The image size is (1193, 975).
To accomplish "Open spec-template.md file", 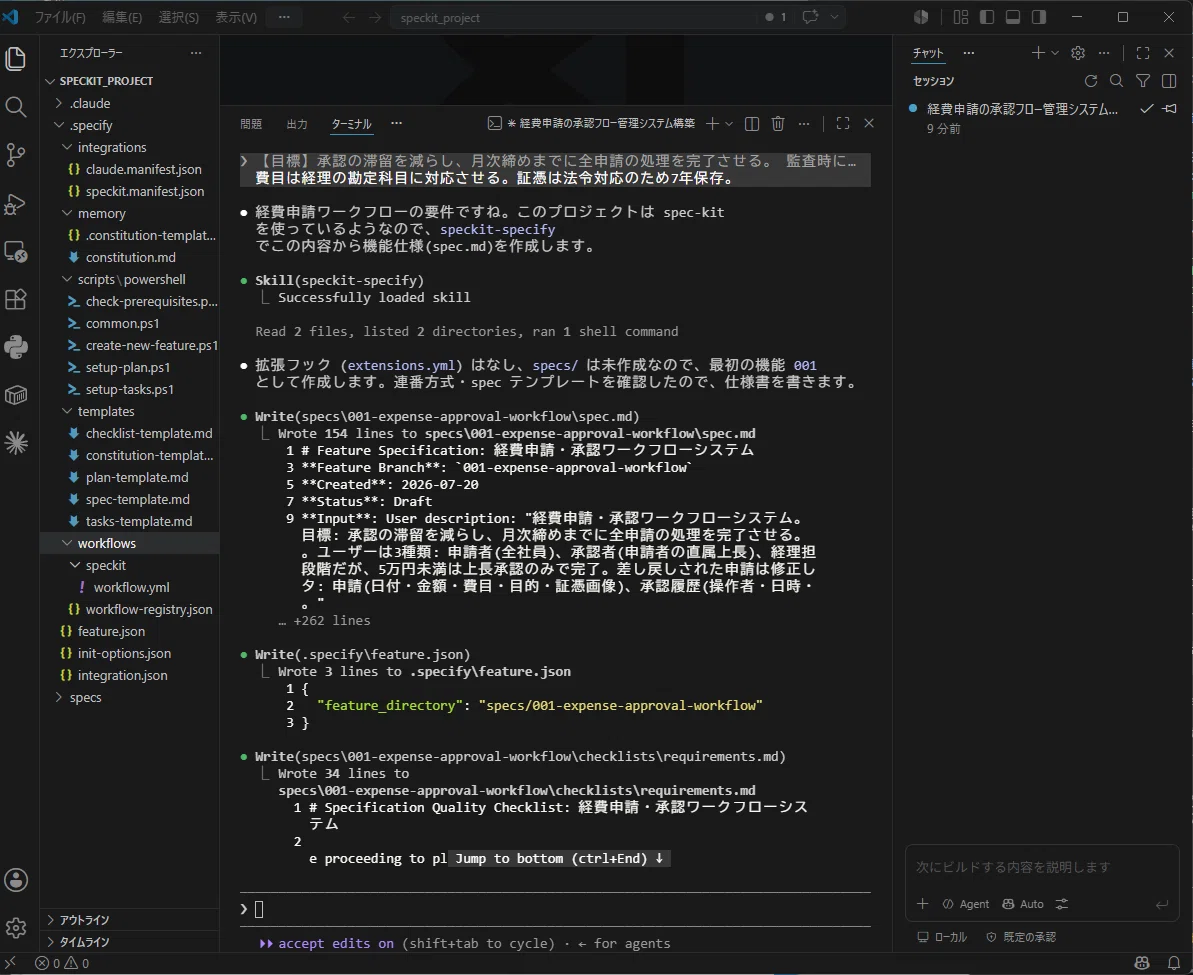I will coord(137,499).
